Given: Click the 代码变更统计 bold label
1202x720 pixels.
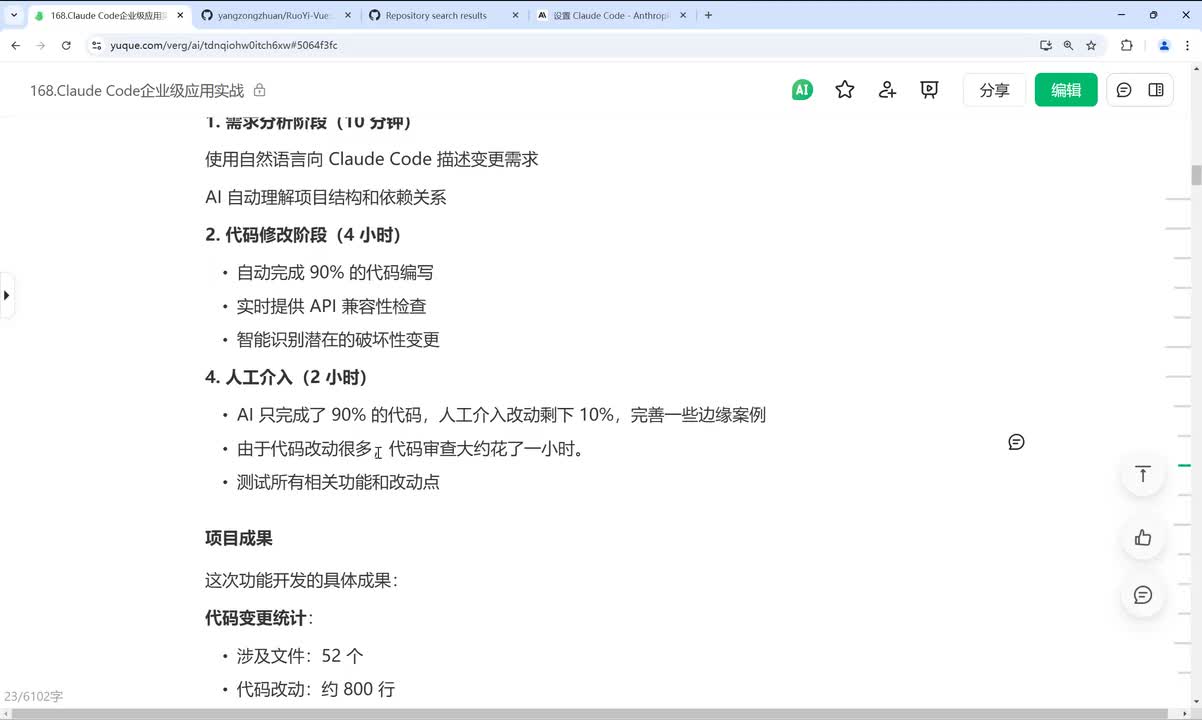Looking at the screenshot, I should coord(256,618).
